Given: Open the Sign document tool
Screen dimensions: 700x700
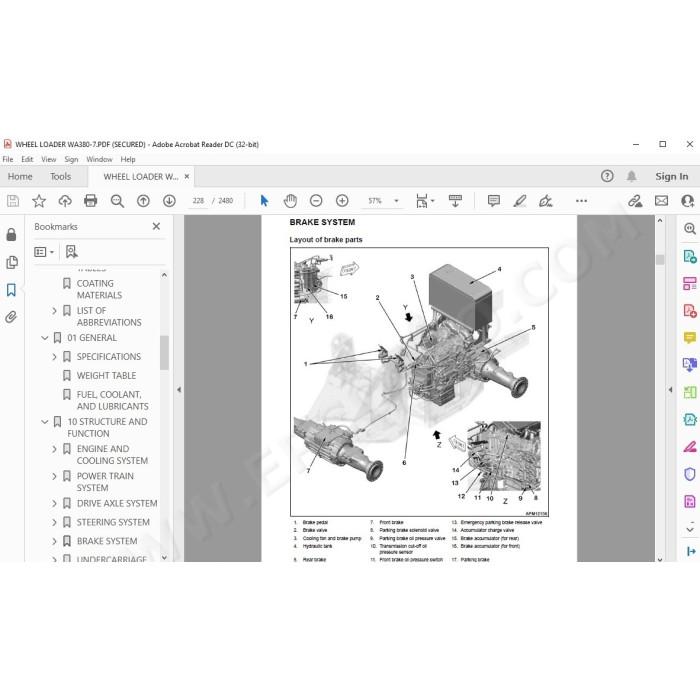Looking at the screenshot, I should click(x=546, y=201).
